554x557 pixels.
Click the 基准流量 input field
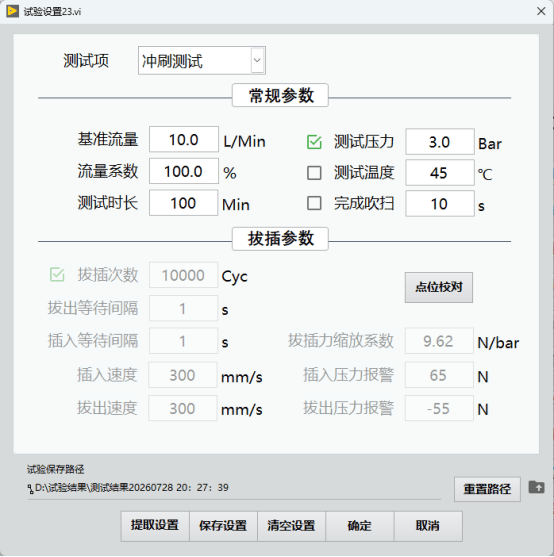click(184, 139)
